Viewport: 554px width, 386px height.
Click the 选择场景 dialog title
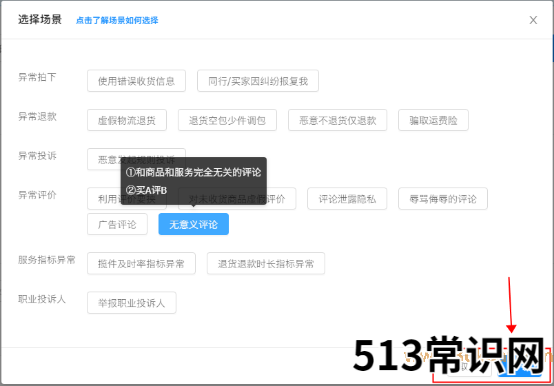[40, 19]
